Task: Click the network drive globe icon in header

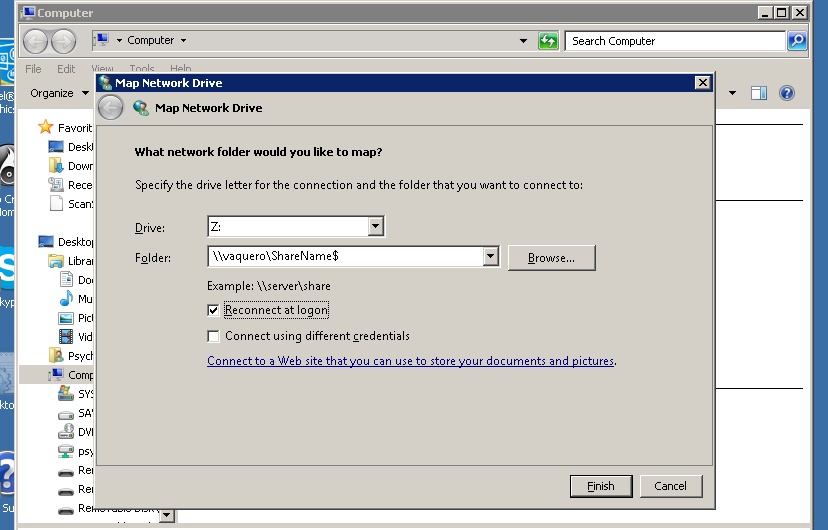Action: 141,108
